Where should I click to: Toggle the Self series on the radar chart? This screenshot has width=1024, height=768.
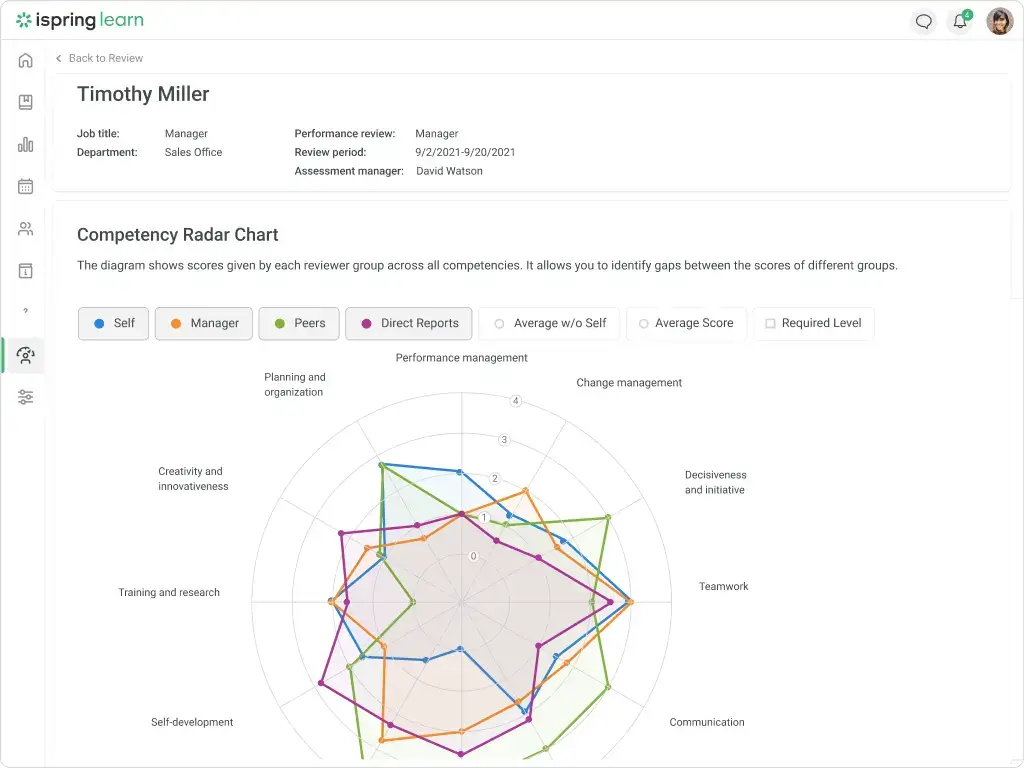click(112, 323)
